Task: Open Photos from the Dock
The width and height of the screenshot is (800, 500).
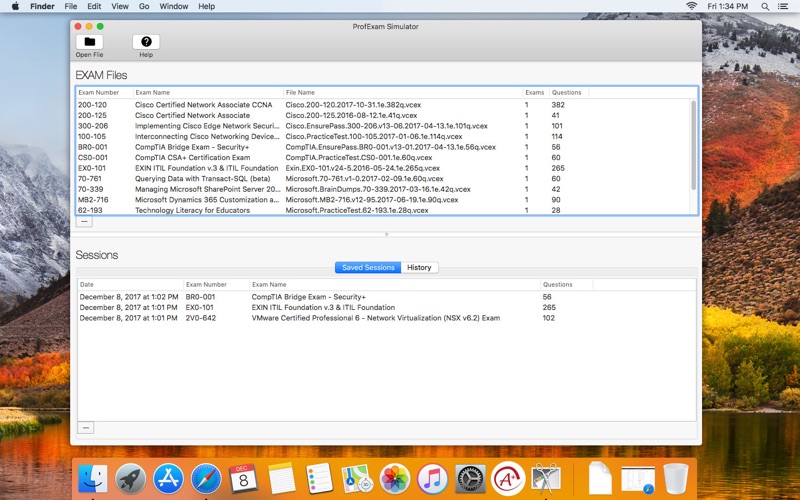Action: 394,479
